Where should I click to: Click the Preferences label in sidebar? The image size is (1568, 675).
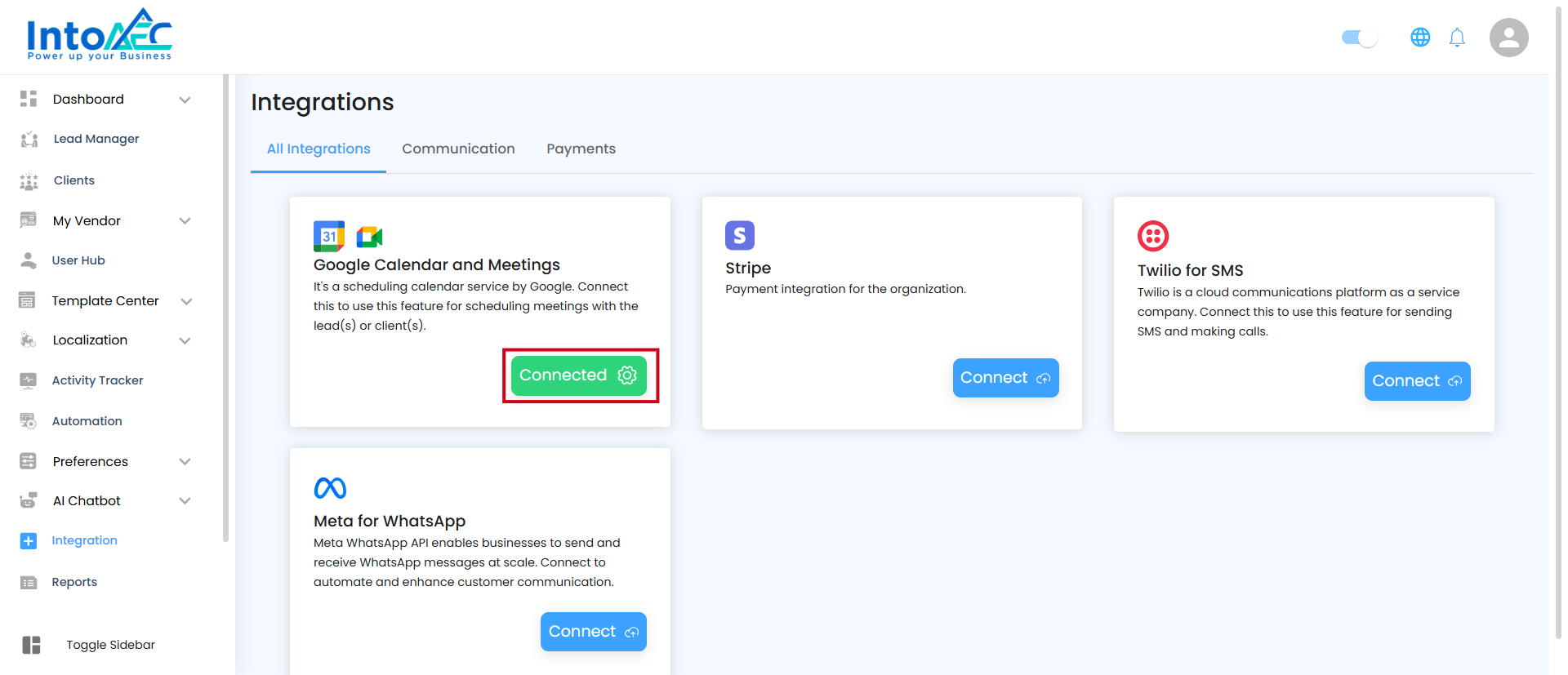point(91,461)
